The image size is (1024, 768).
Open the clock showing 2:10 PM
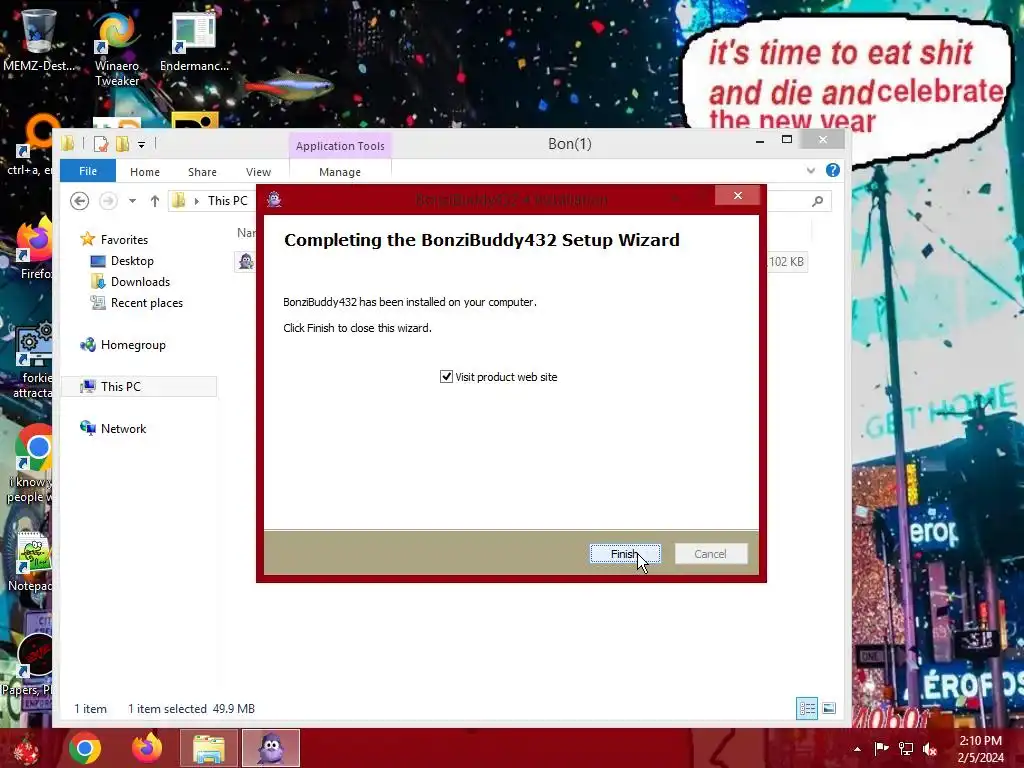pyautogui.click(x=980, y=749)
